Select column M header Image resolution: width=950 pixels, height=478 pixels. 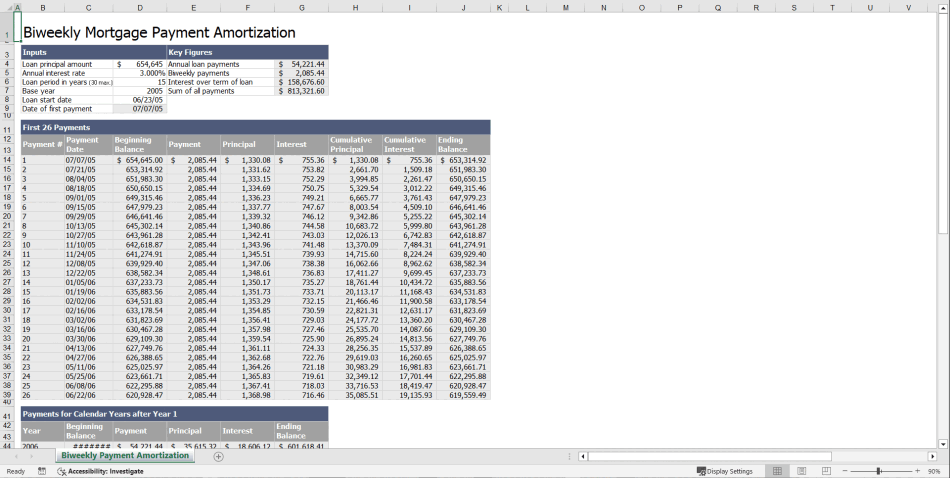(x=565, y=7)
